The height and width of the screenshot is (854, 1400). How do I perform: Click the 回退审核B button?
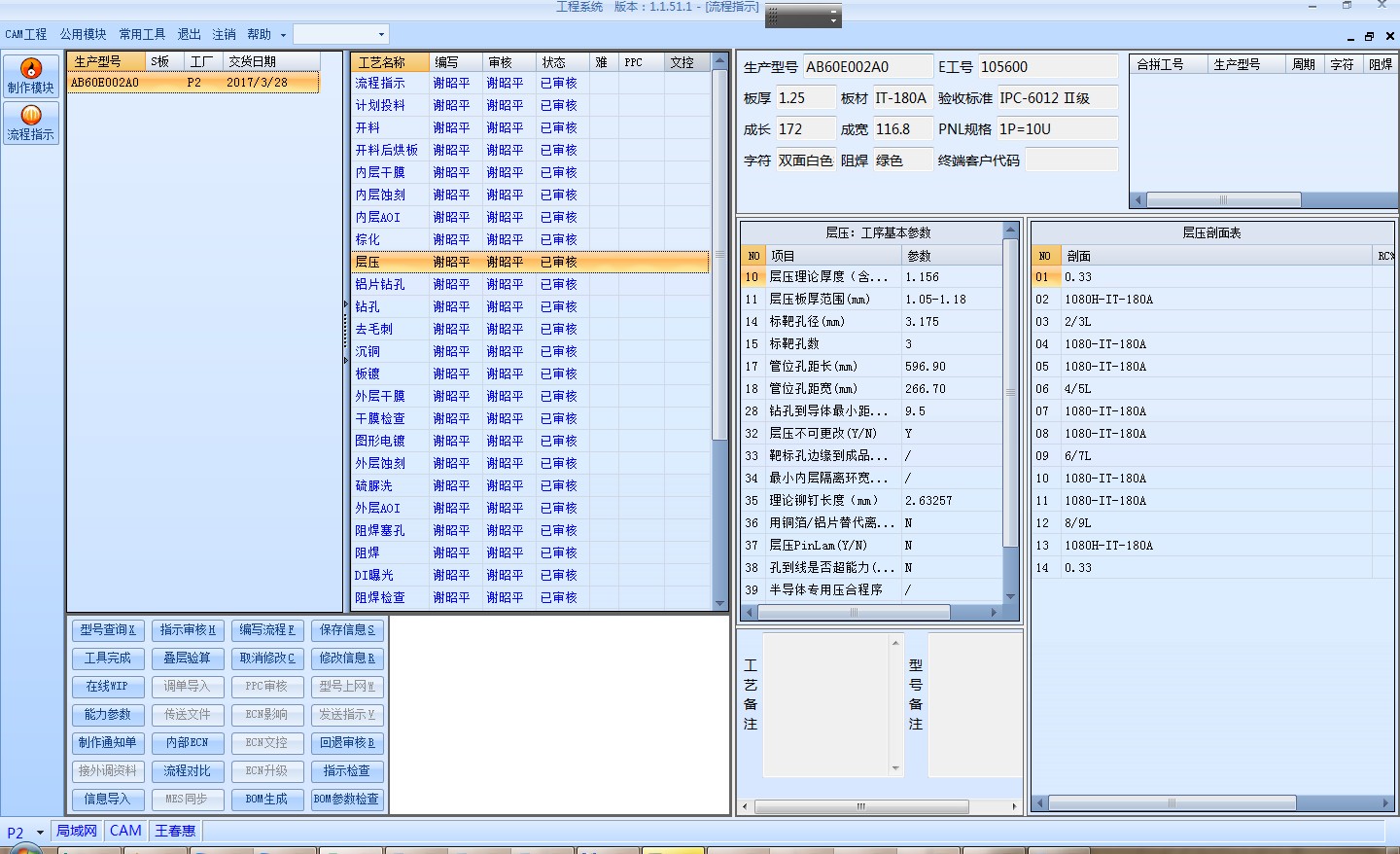tap(347, 743)
